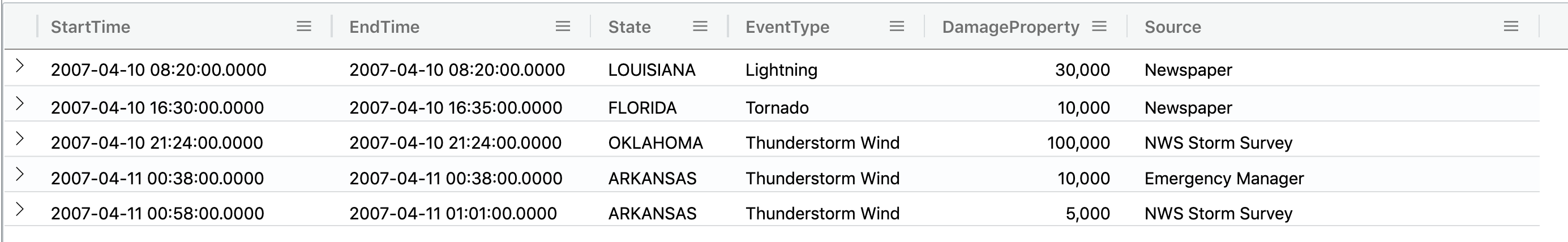Expand the FLORIDA Tornado row

tap(20, 103)
